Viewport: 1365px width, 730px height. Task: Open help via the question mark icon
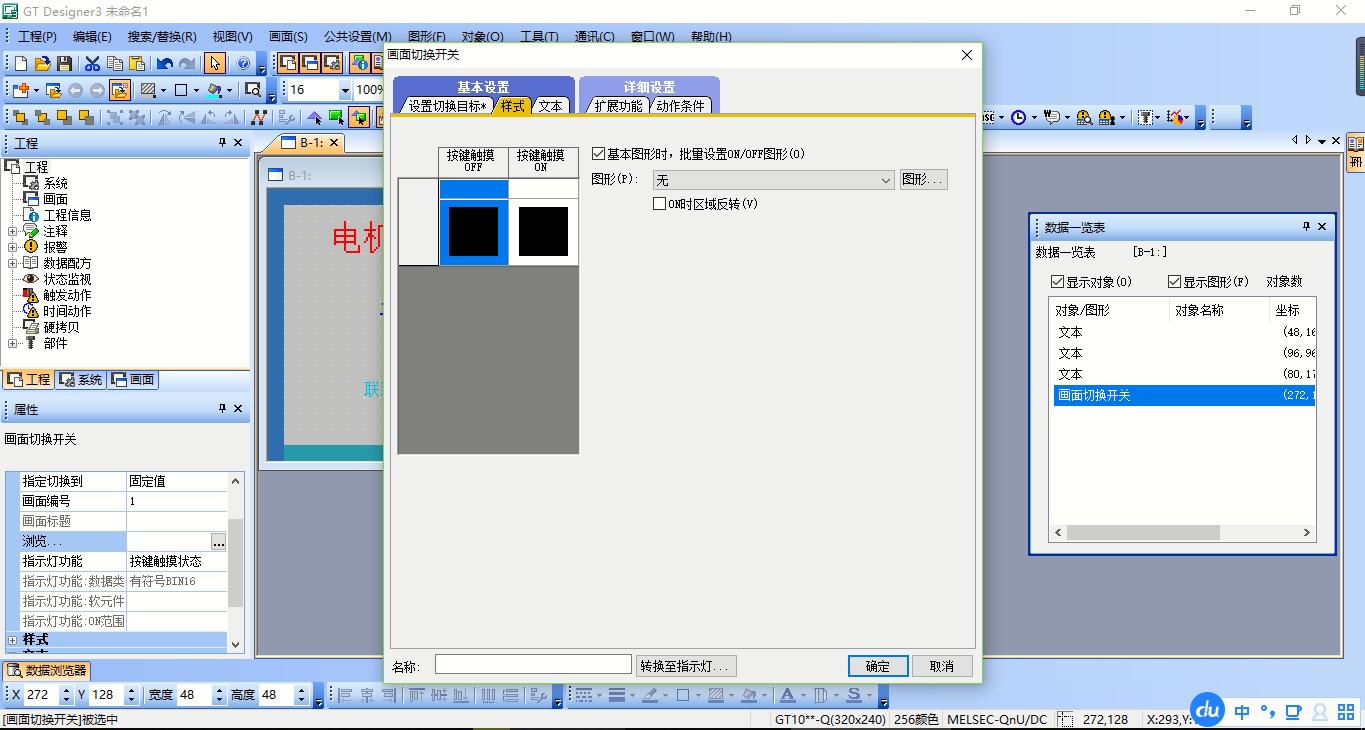(x=243, y=63)
